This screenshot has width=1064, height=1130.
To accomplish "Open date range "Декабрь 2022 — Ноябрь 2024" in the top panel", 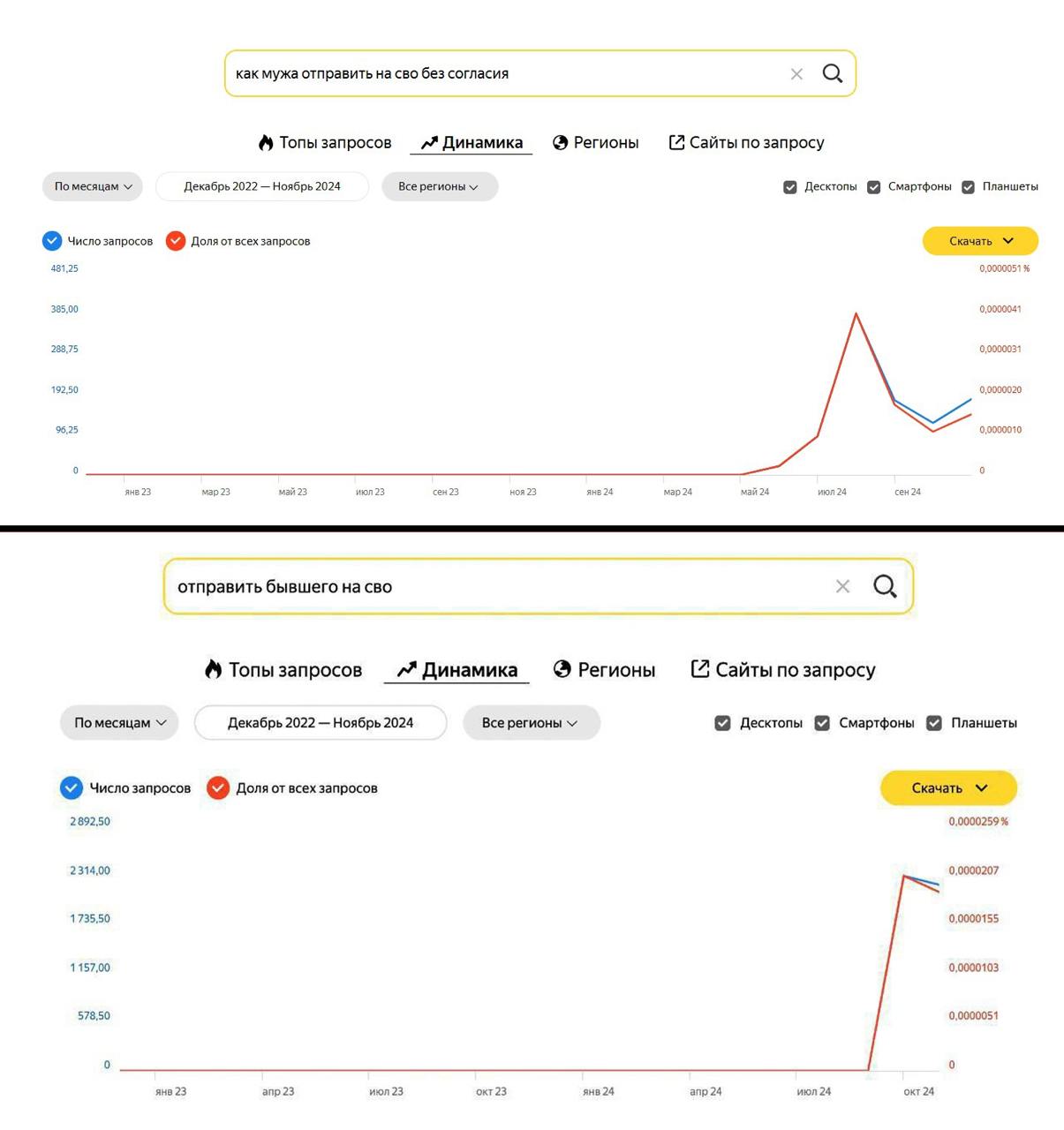I will tap(262, 186).
